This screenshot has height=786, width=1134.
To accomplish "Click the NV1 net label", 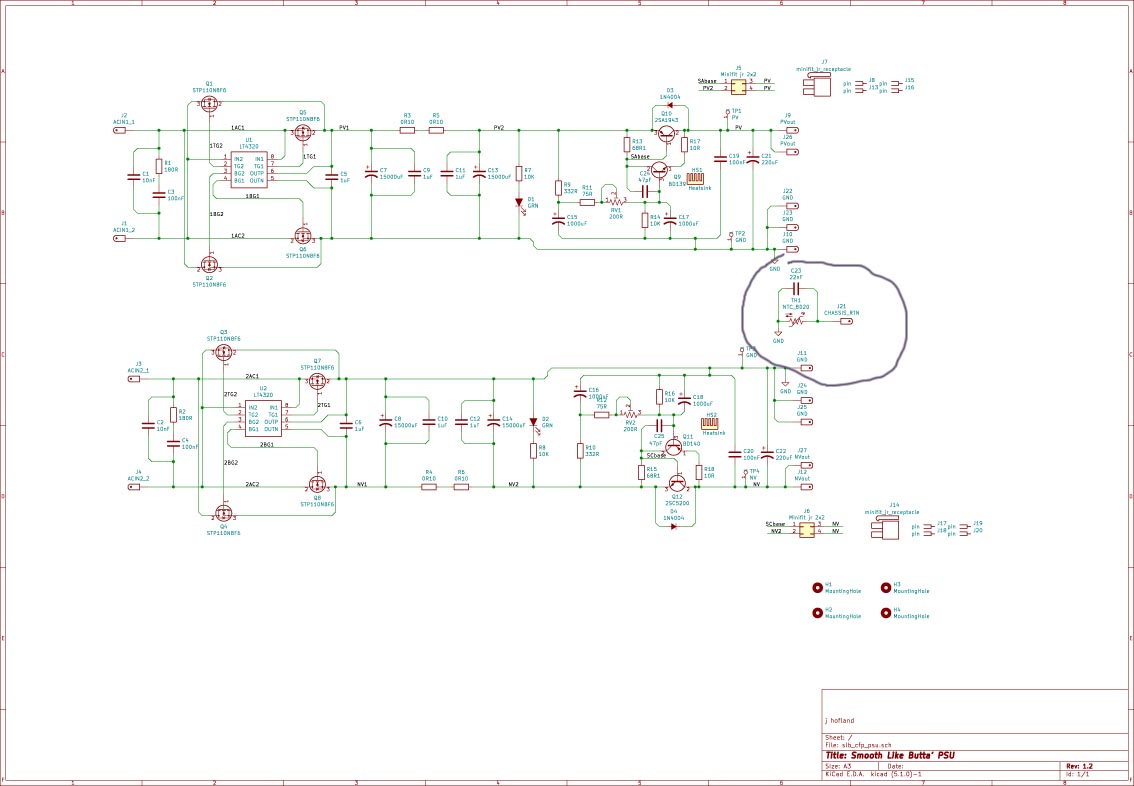I will [362, 484].
